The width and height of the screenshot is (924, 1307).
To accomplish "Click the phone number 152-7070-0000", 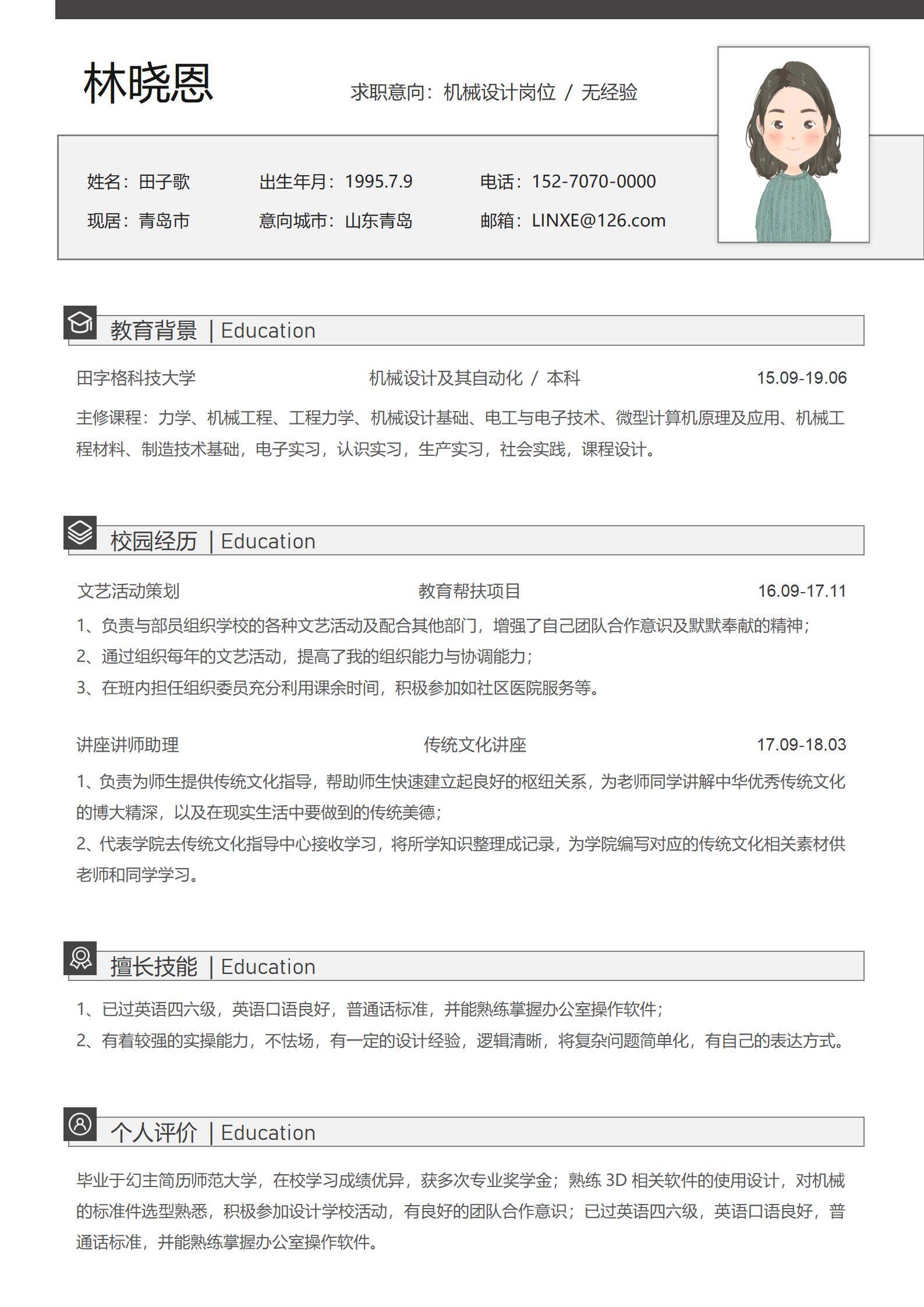I will click(x=593, y=182).
